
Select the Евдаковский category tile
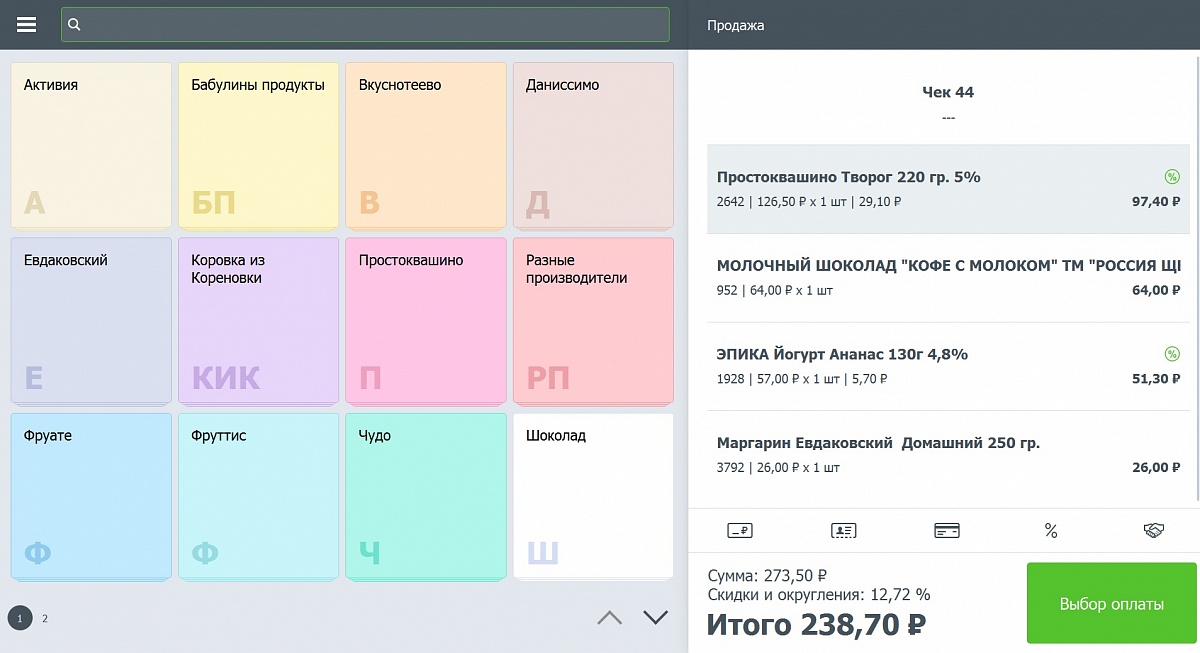pos(91,321)
